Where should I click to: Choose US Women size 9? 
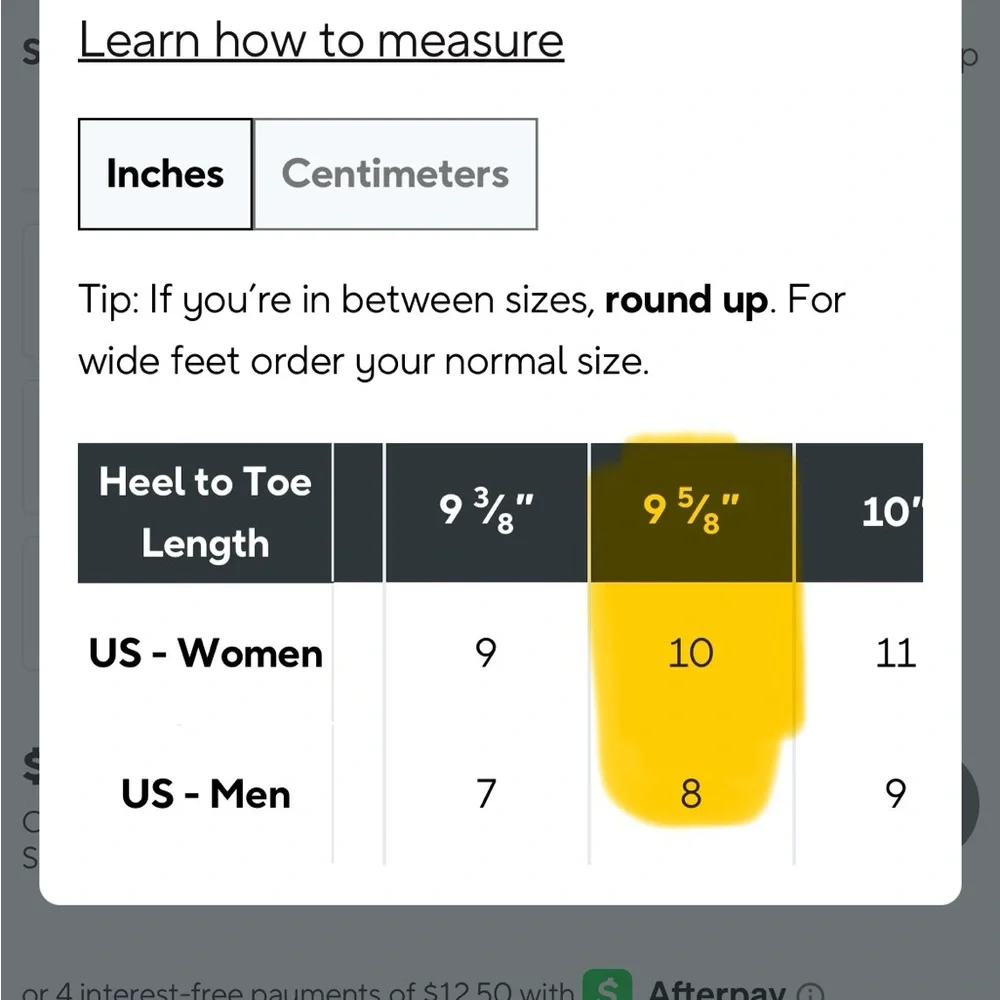click(x=485, y=653)
